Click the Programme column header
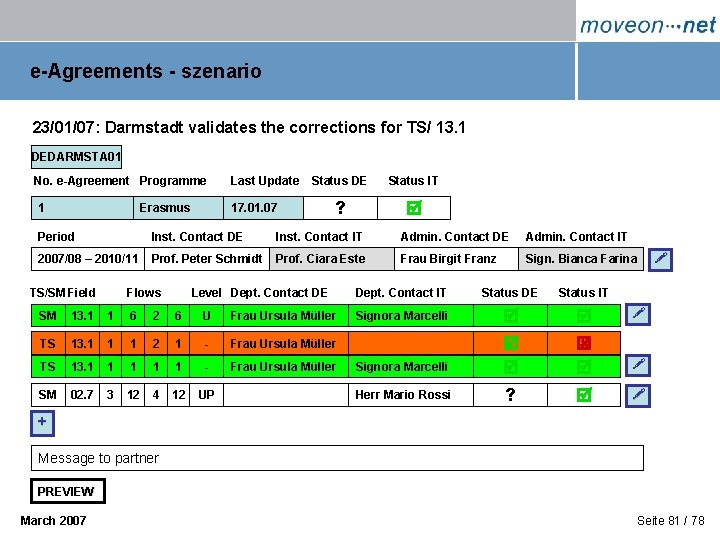 (x=173, y=180)
